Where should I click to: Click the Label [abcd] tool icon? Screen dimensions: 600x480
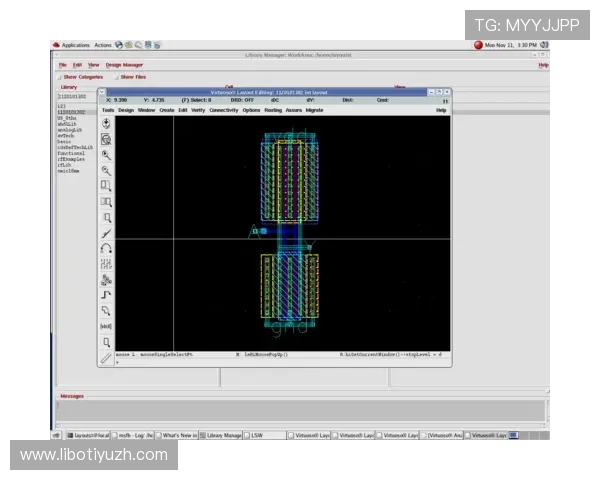[106, 326]
